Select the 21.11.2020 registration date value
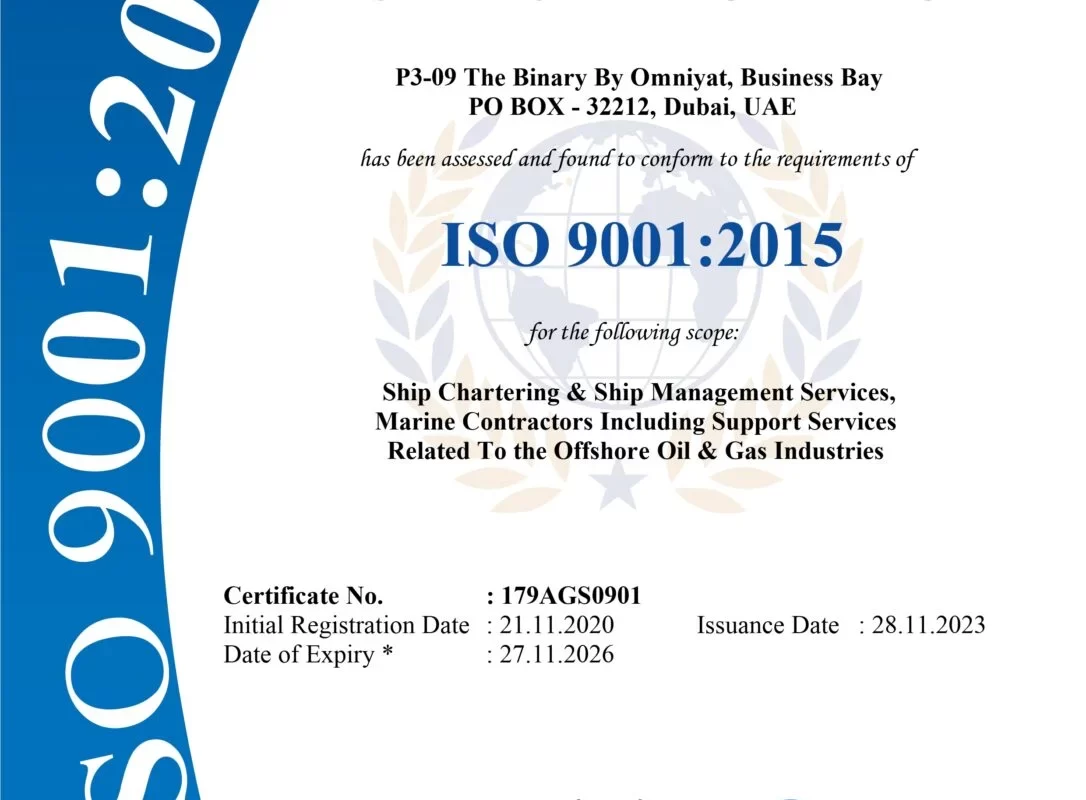1086x800 pixels. tap(556, 626)
